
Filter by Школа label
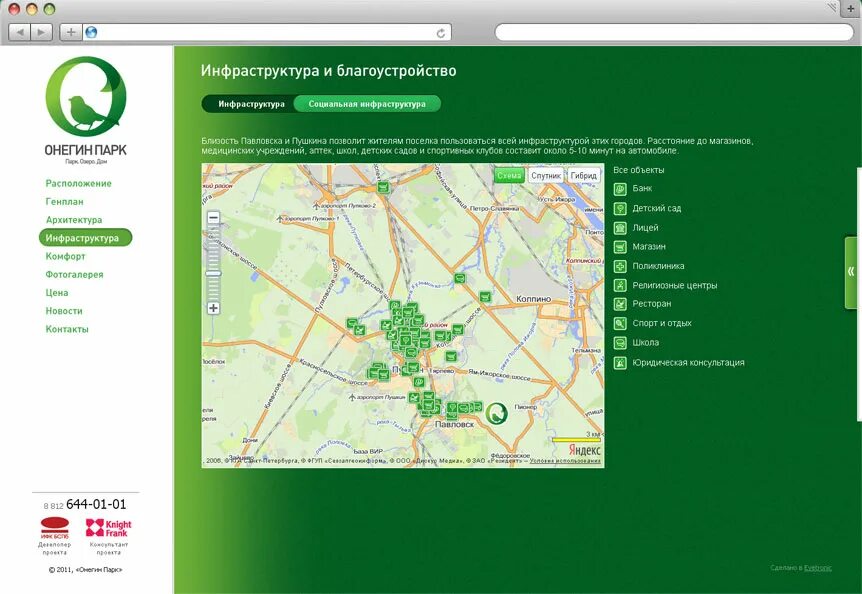click(645, 343)
